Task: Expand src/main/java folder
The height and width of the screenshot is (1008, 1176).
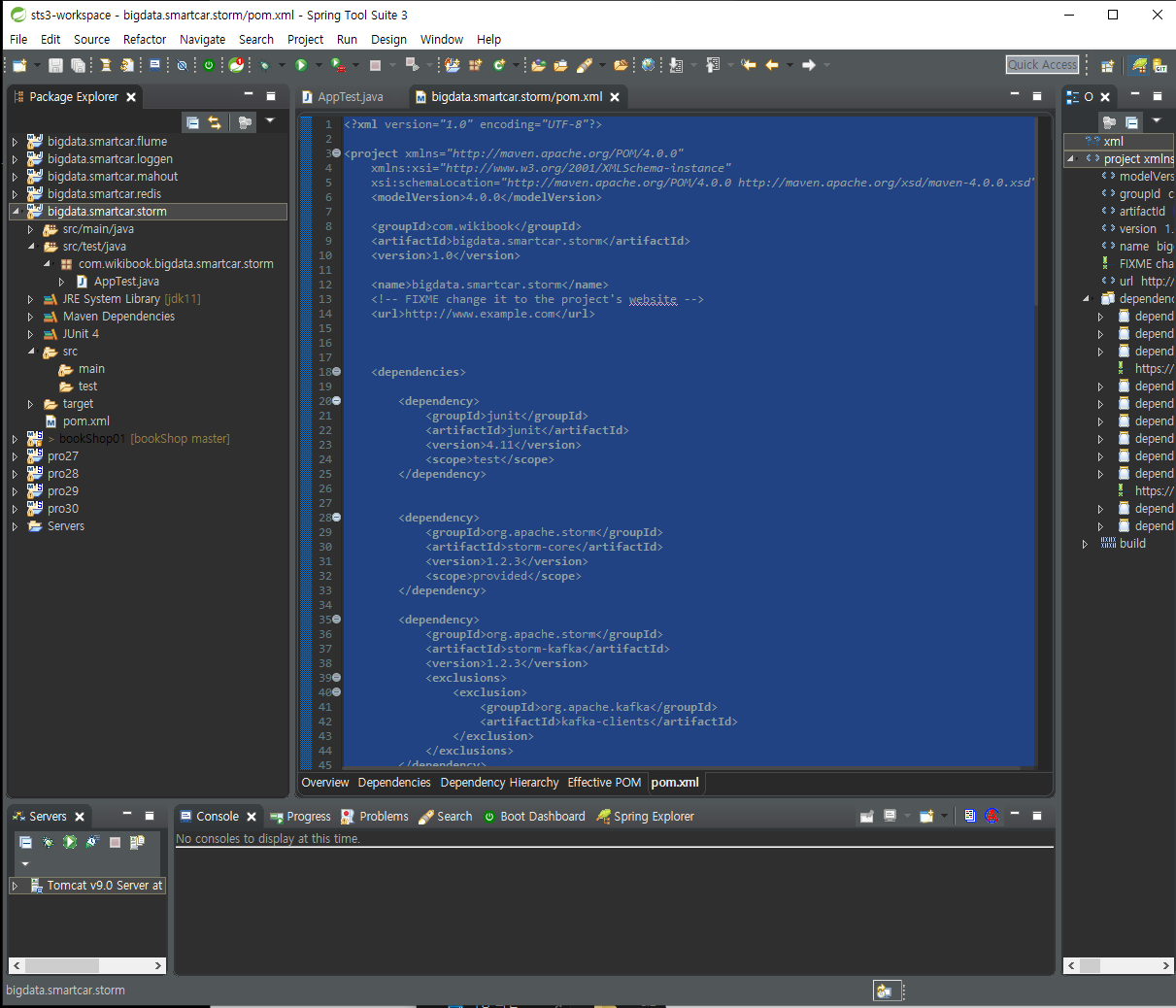Action: coord(30,229)
